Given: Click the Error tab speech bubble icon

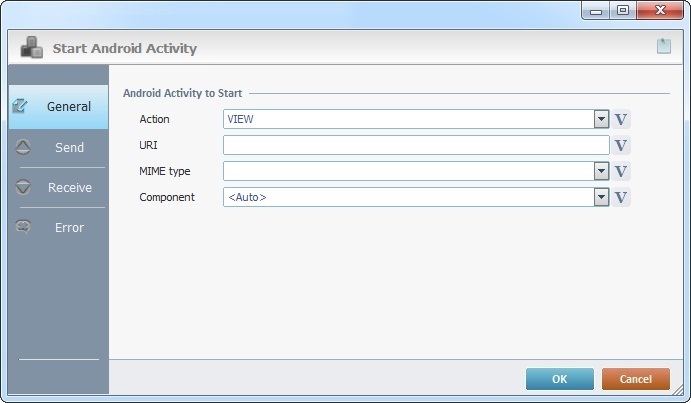Looking at the screenshot, I should point(23,227).
